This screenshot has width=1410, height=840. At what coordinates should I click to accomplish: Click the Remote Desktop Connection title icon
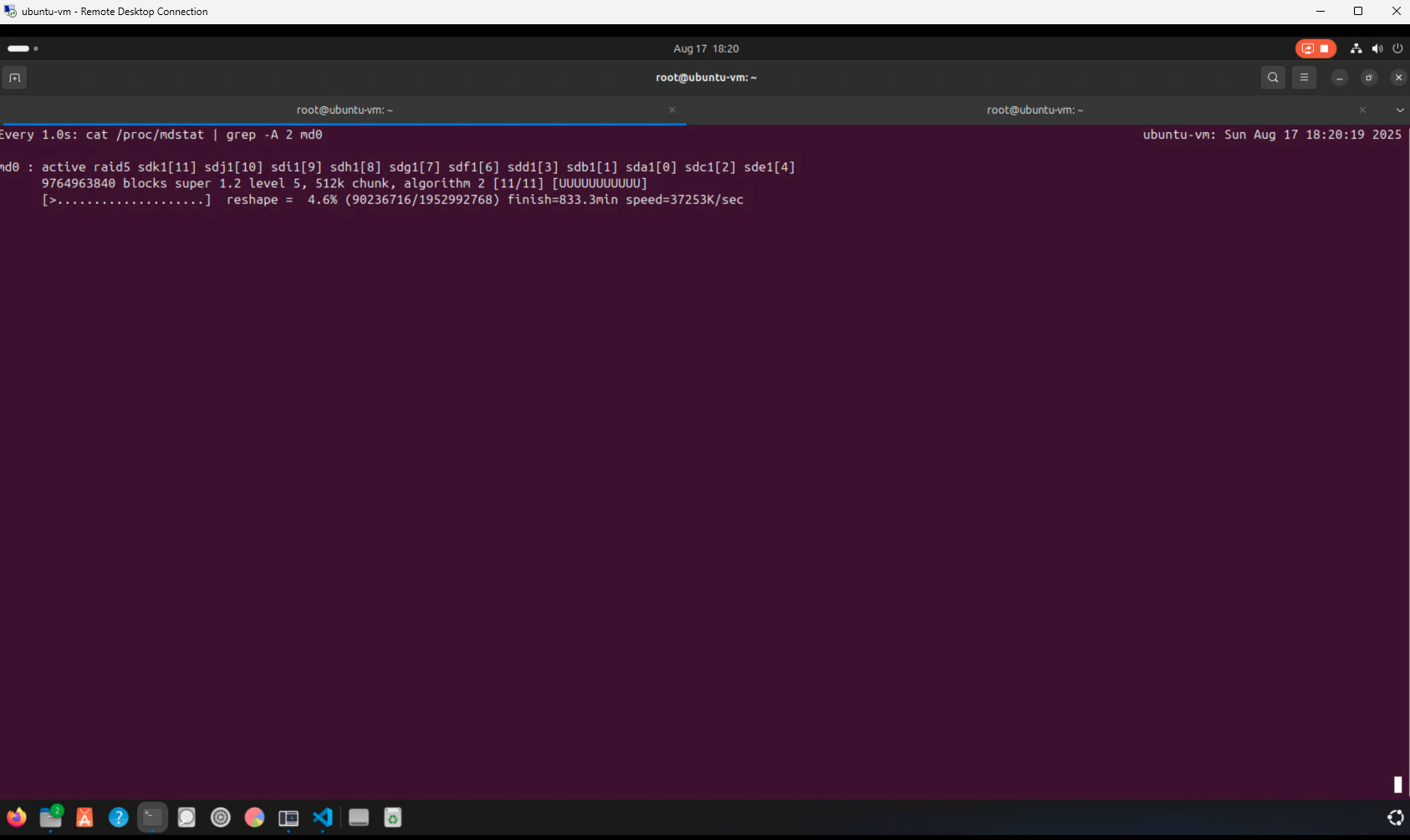(10, 12)
